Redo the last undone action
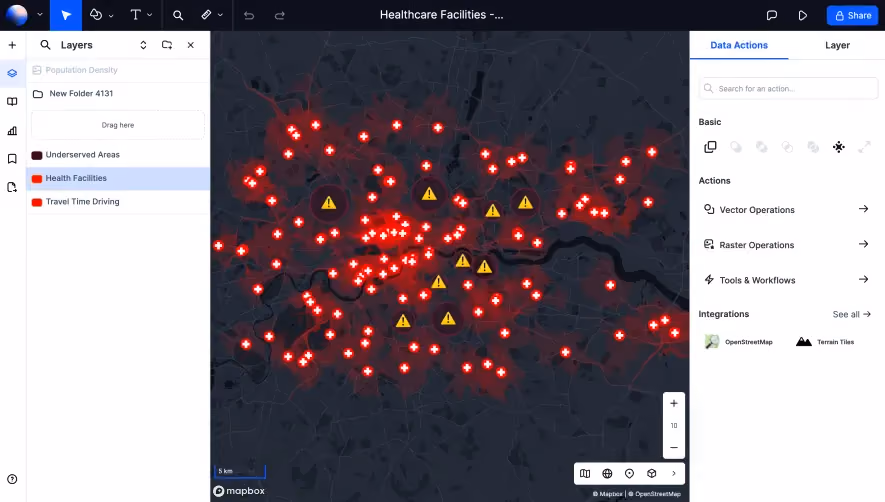Screen dimensions: 885x502 pyautogui.click(x=279, y=15)
